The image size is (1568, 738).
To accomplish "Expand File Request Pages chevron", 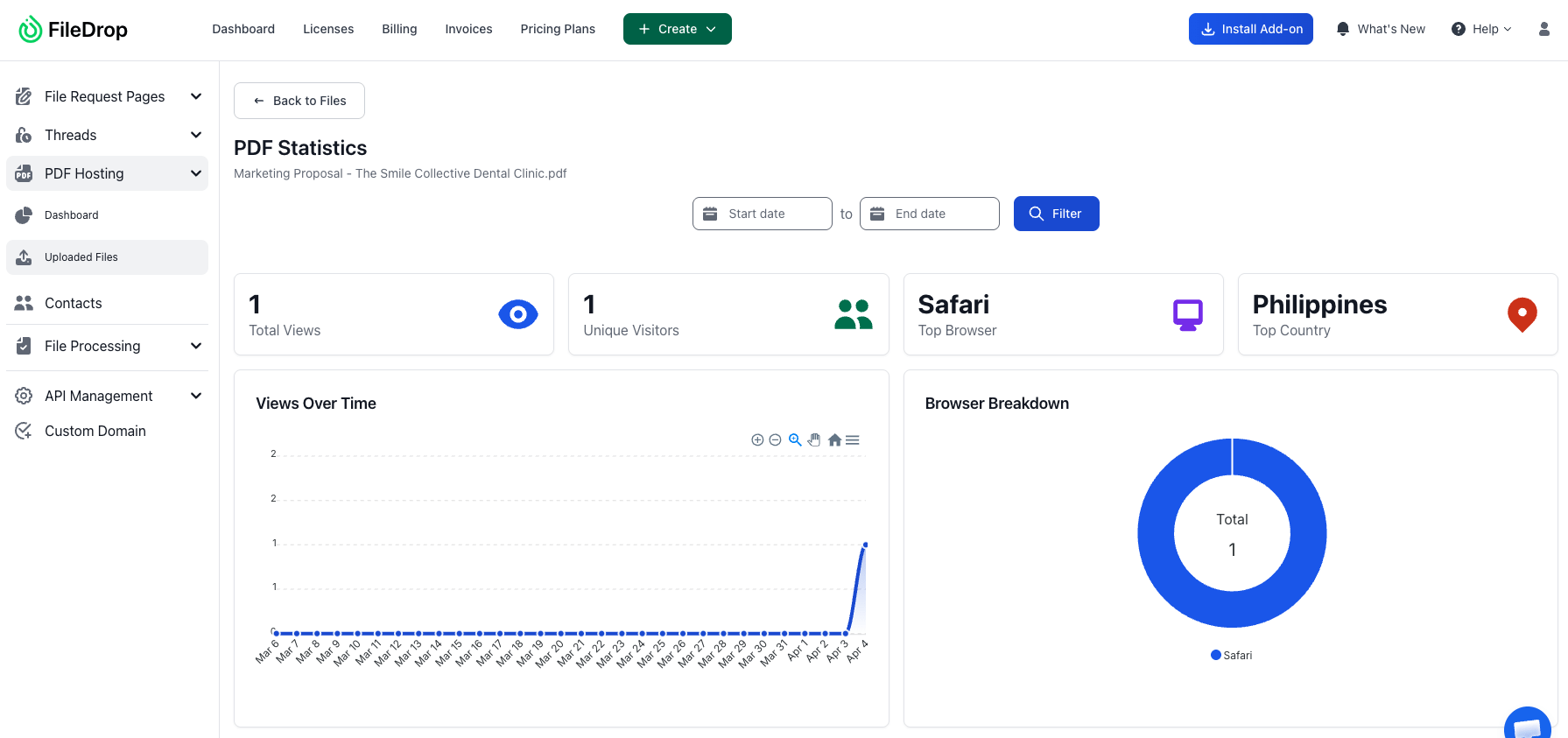I will 196,96.
